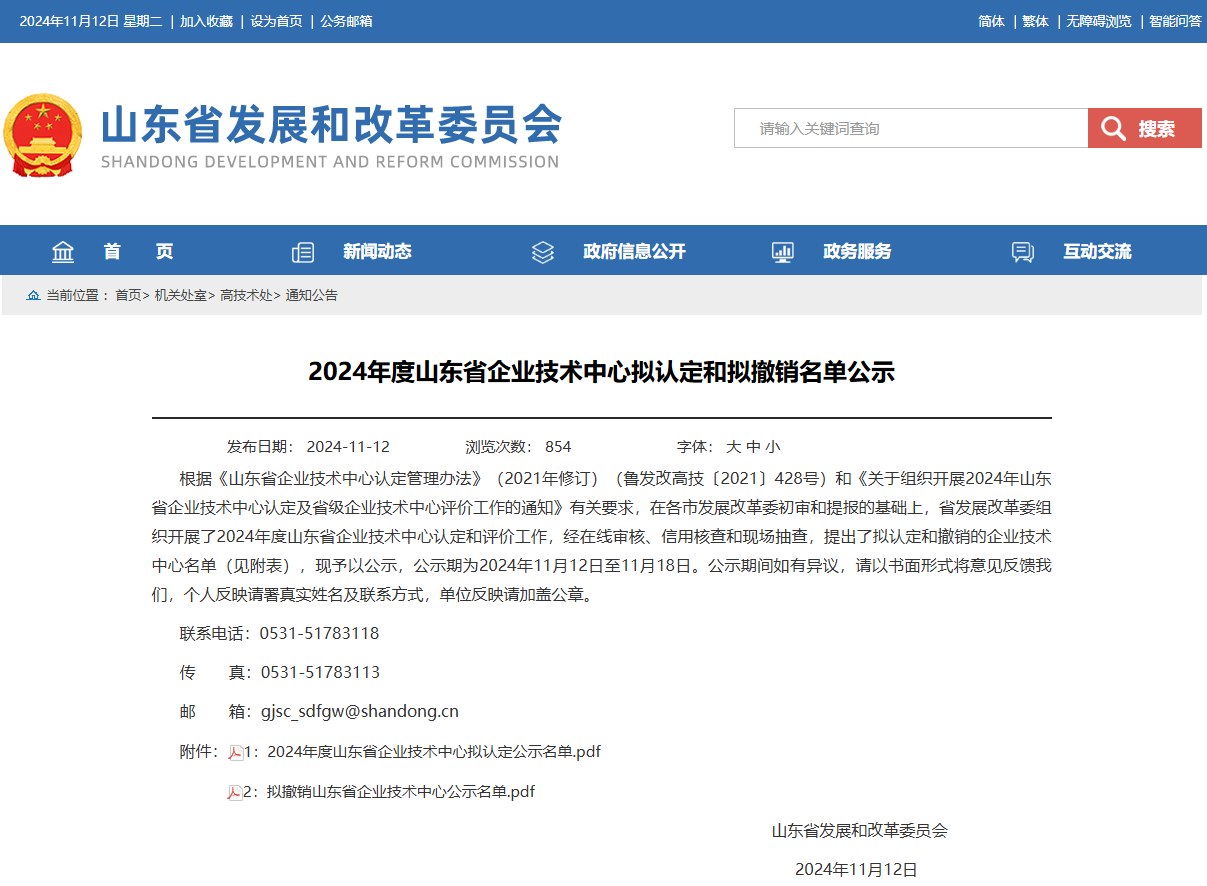Click the national emblem logo
The height and width of the screenshot is (886, 1207).
click(43, 135)
